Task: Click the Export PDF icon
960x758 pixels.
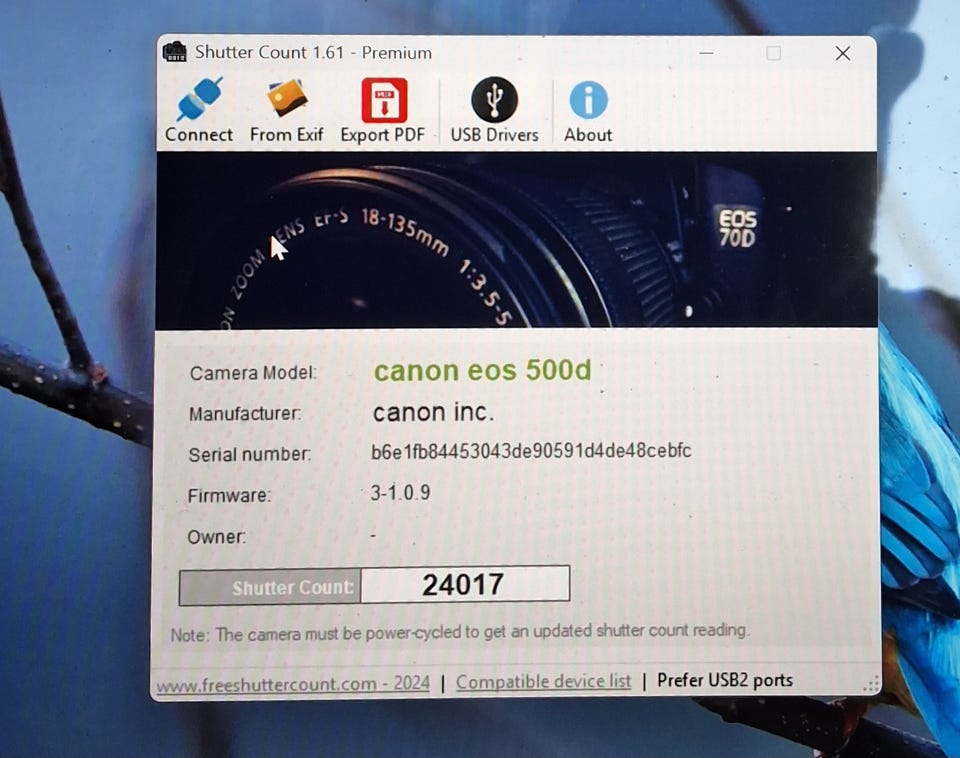Action: [x=384, y=100]
